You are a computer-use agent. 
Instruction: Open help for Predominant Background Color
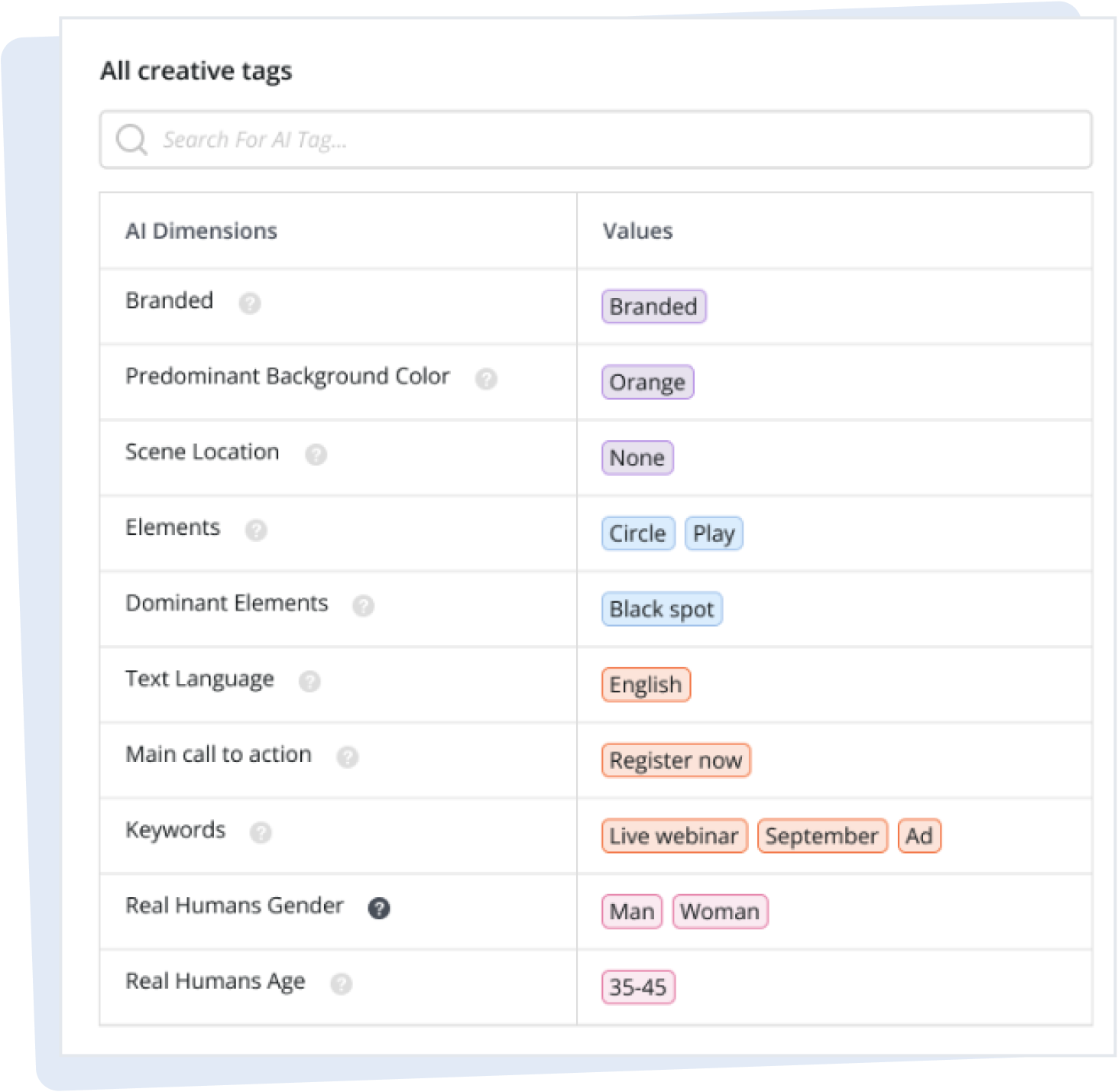(486, 379)
